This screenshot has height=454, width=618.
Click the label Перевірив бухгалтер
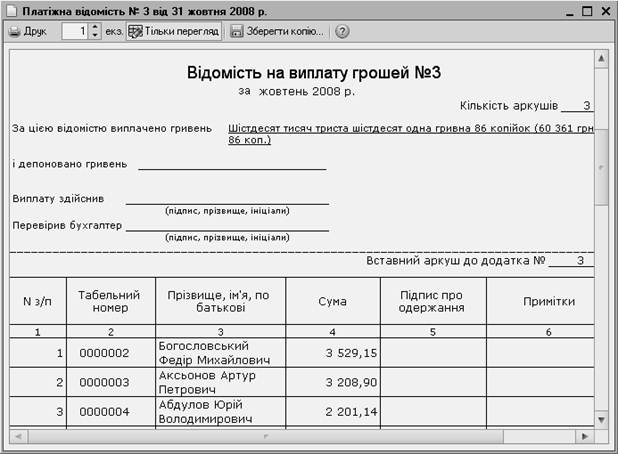pos(67,225)
